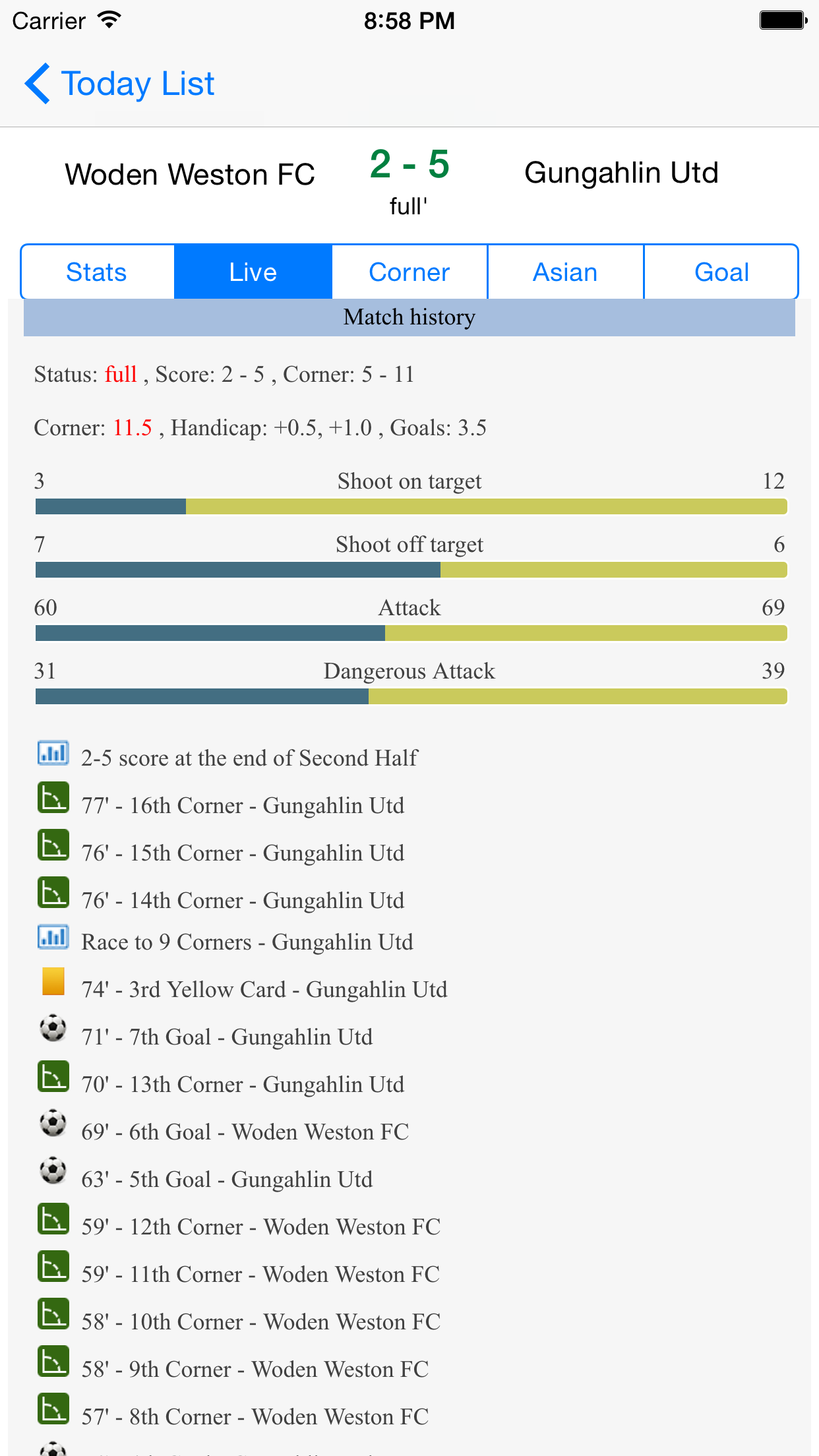Tap the back chevron arrow icon
Viewport: 819px width, 1456px height.
(x=38, y=84)
